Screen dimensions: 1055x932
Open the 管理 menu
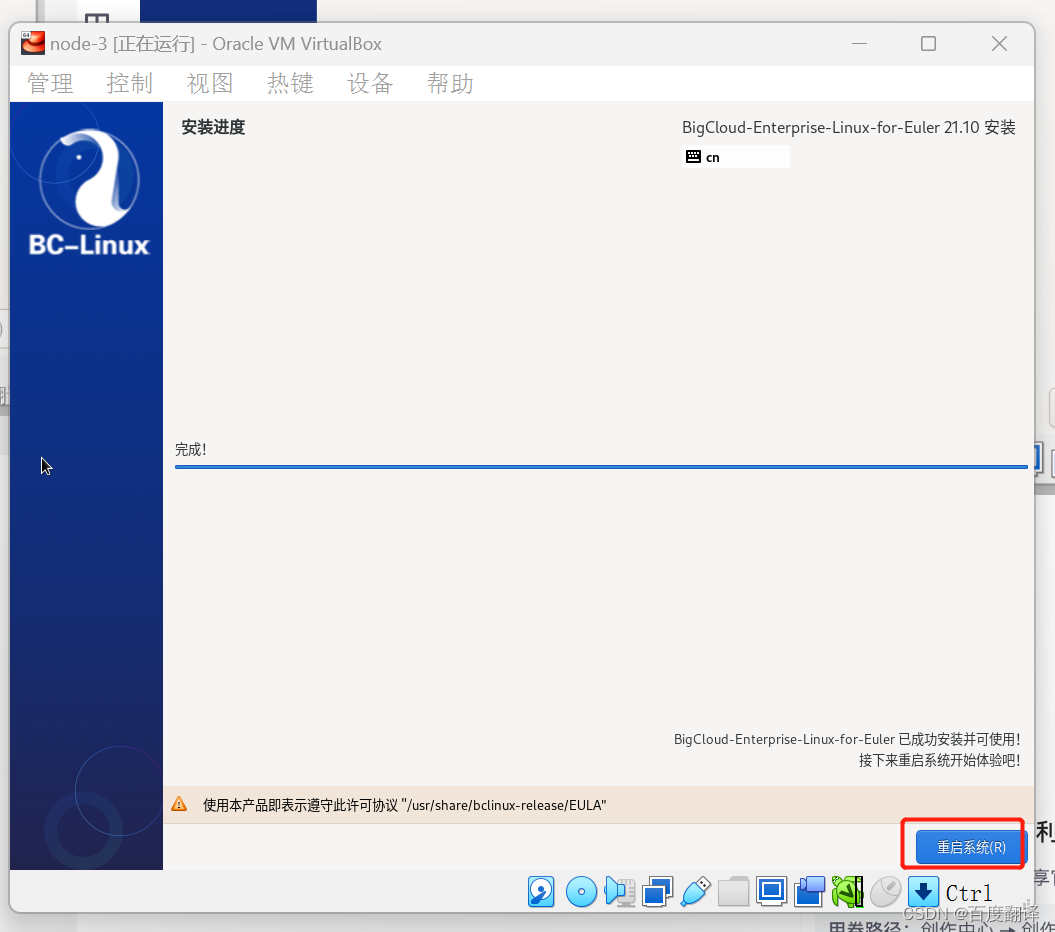(x=49, y=84)
